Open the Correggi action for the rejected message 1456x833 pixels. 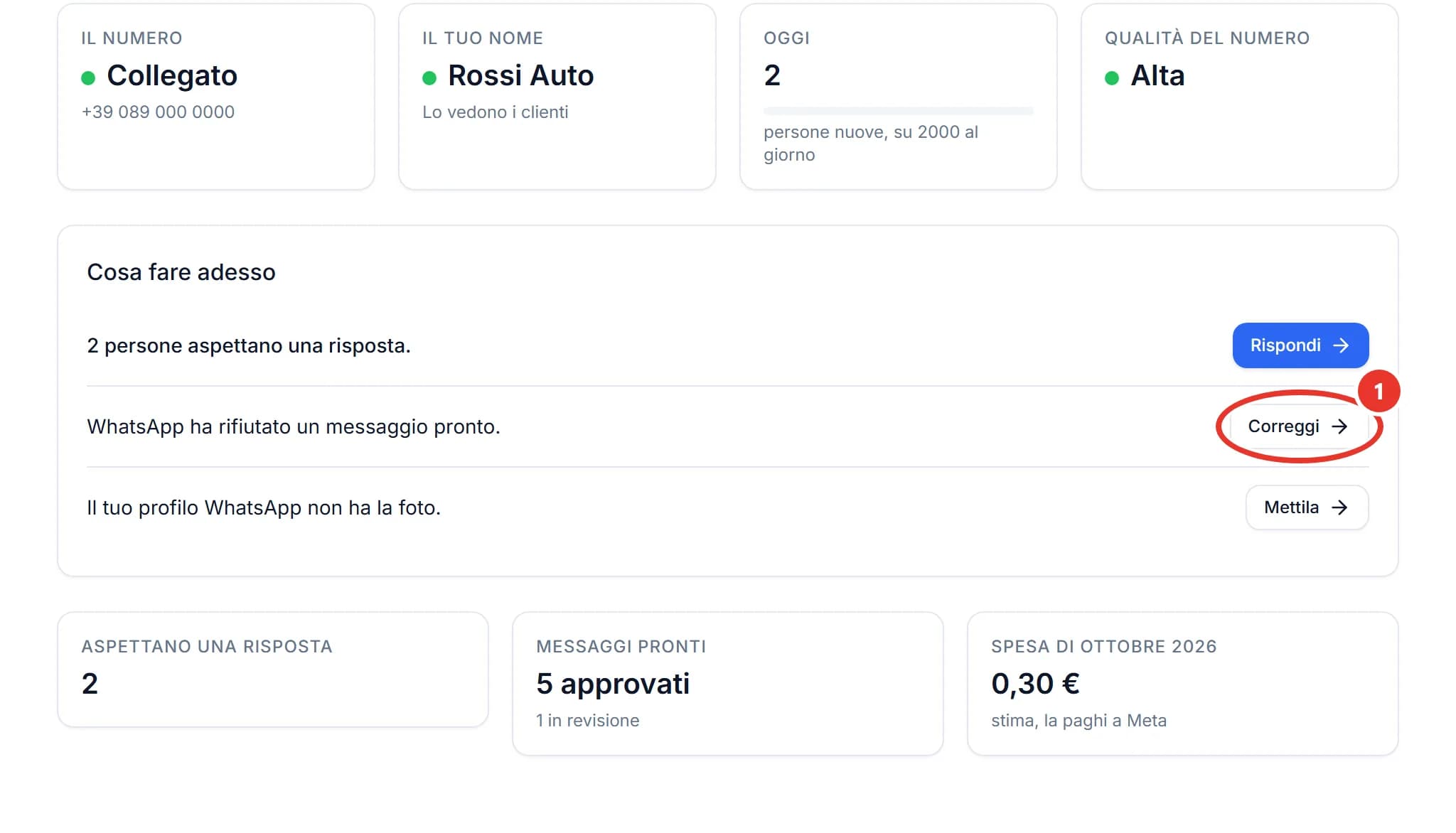coord(1298,426)
